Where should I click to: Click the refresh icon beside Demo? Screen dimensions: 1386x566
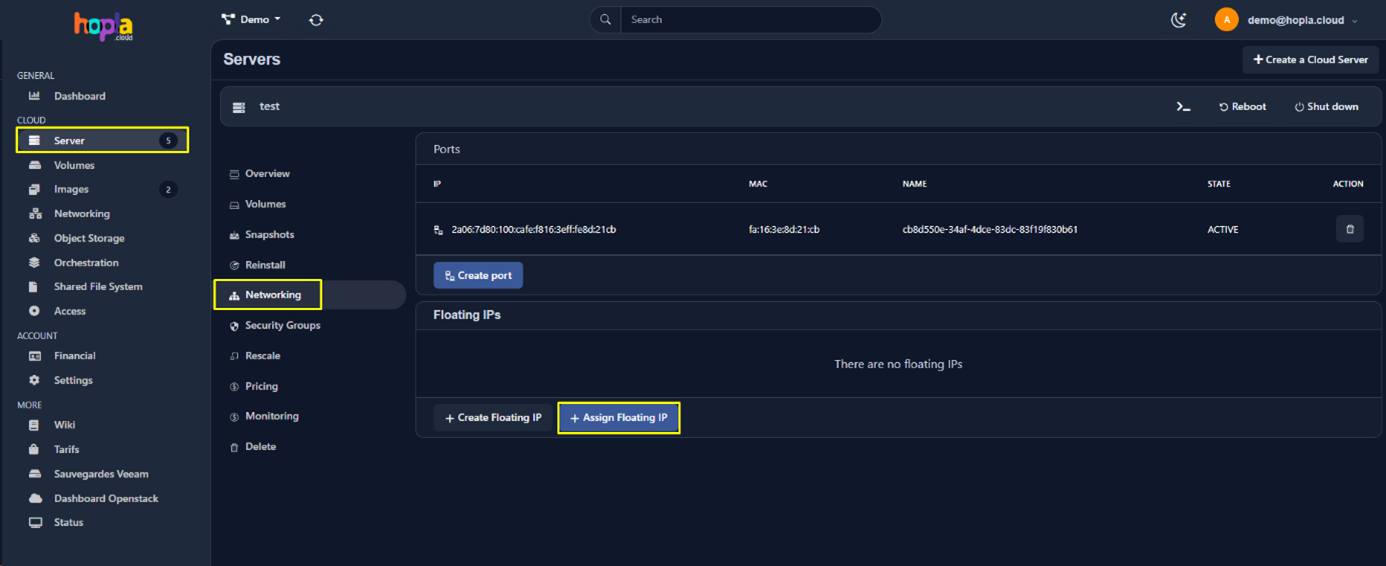tap(316, 20)
